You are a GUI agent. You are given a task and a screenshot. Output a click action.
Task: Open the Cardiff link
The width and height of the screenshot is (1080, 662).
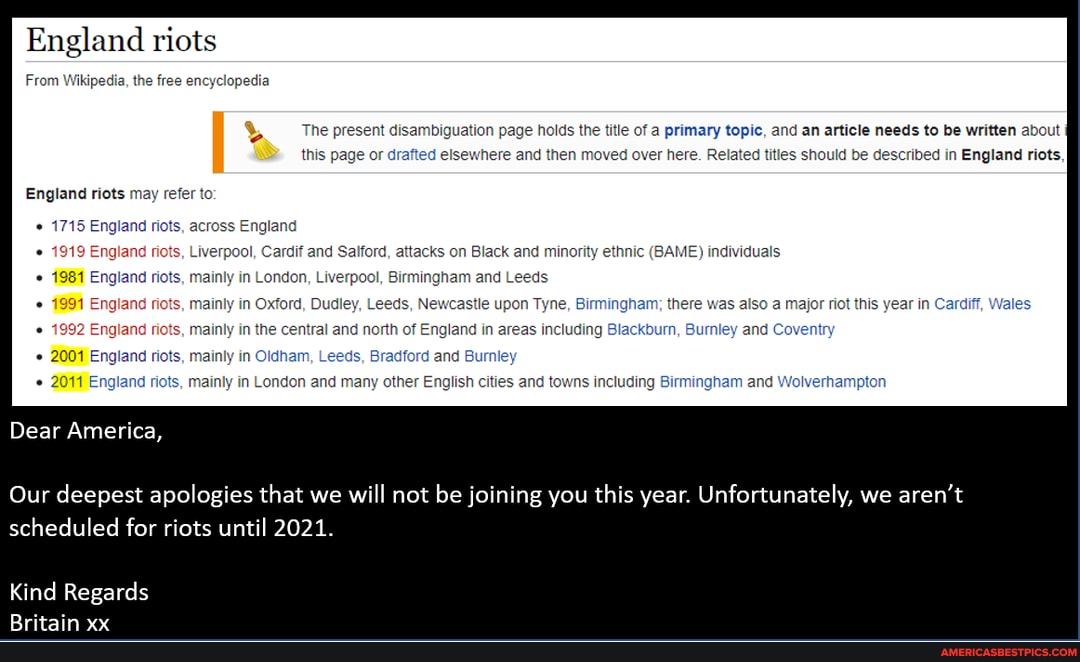pyautogui.click(x=957, y=304)
